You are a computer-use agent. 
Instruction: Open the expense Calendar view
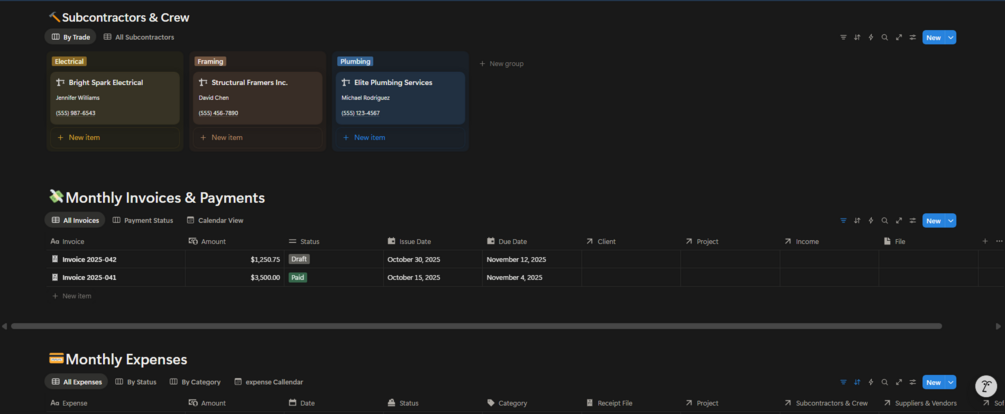click(269, 382)
